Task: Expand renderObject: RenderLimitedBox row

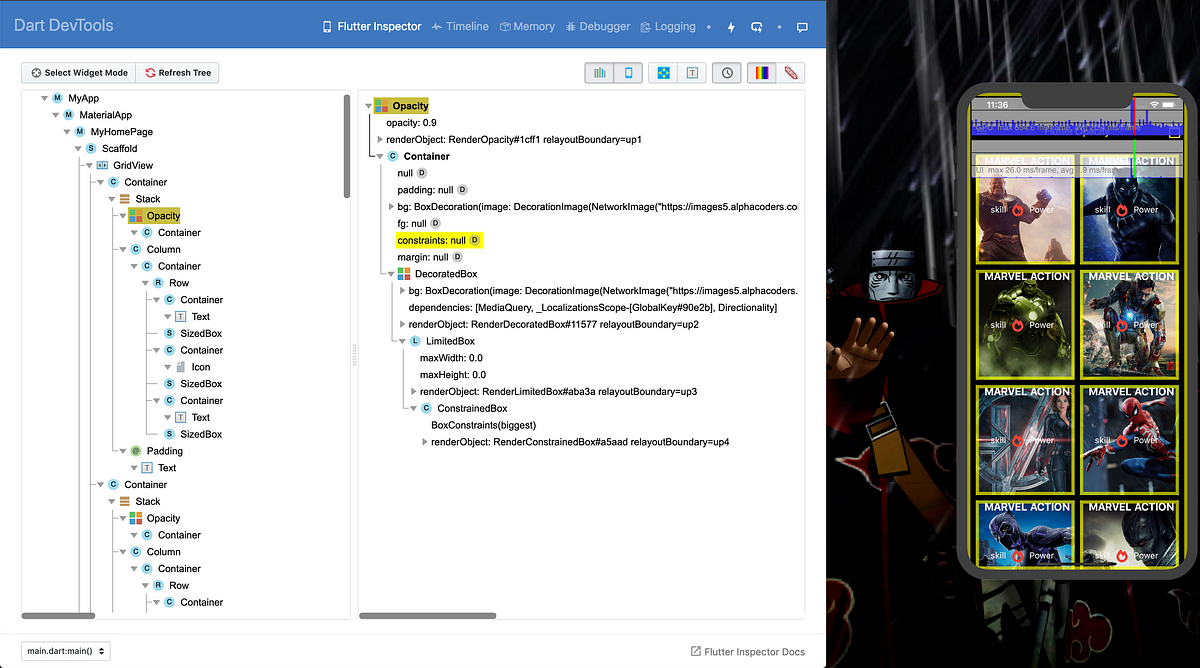Action: pos(414,391)
